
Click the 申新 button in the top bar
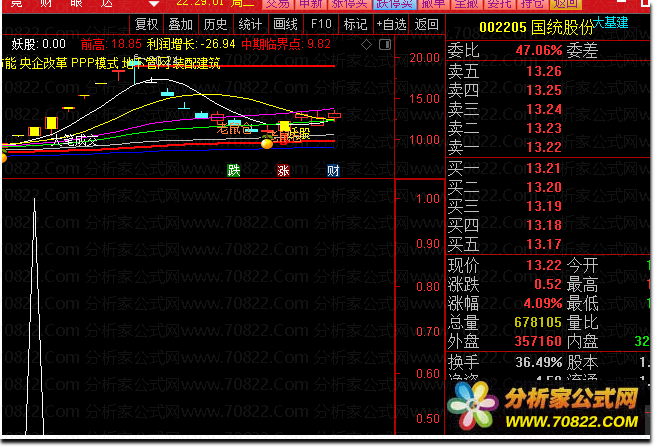[311, 4]
